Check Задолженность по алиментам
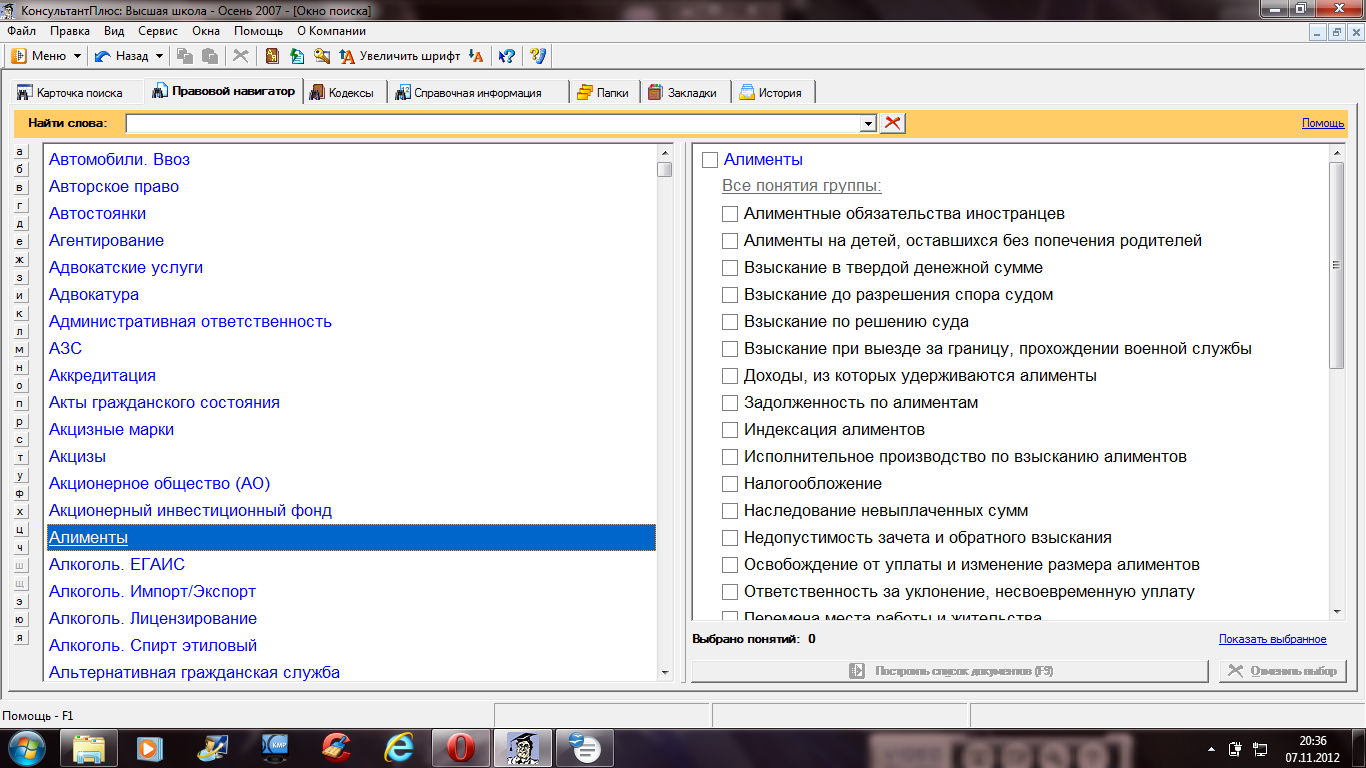 click(730, 403)
